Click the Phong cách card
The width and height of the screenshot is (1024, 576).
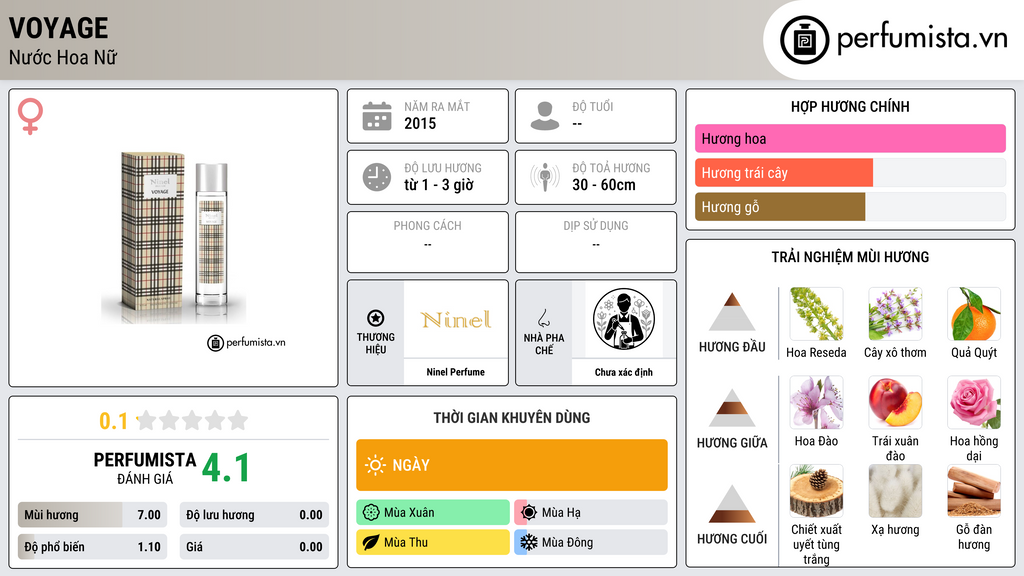[x=428, y=242]
